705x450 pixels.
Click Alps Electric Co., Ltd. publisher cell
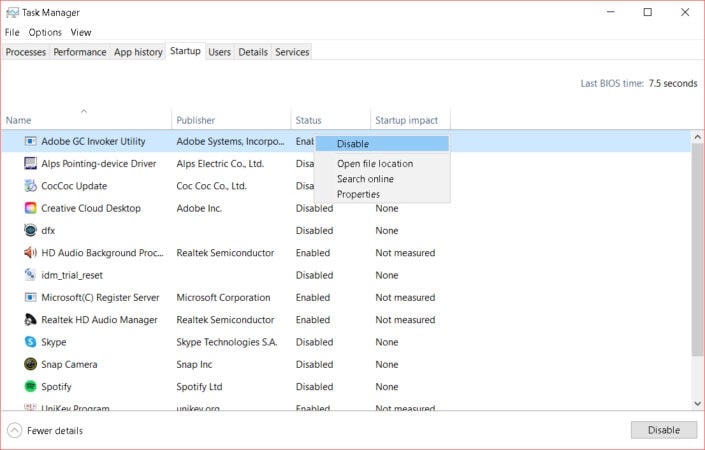(220, 164)
